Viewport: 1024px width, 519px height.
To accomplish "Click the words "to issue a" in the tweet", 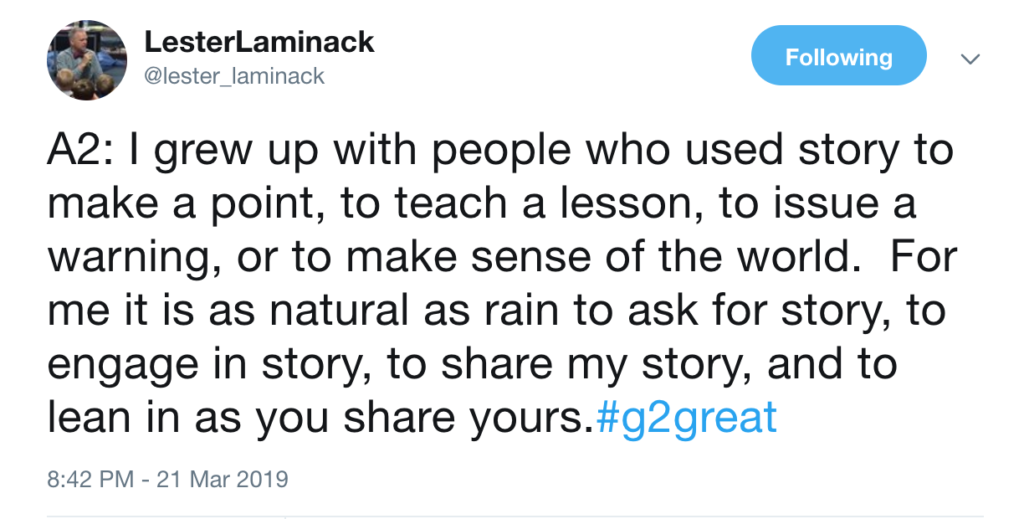I will point(818,204).
